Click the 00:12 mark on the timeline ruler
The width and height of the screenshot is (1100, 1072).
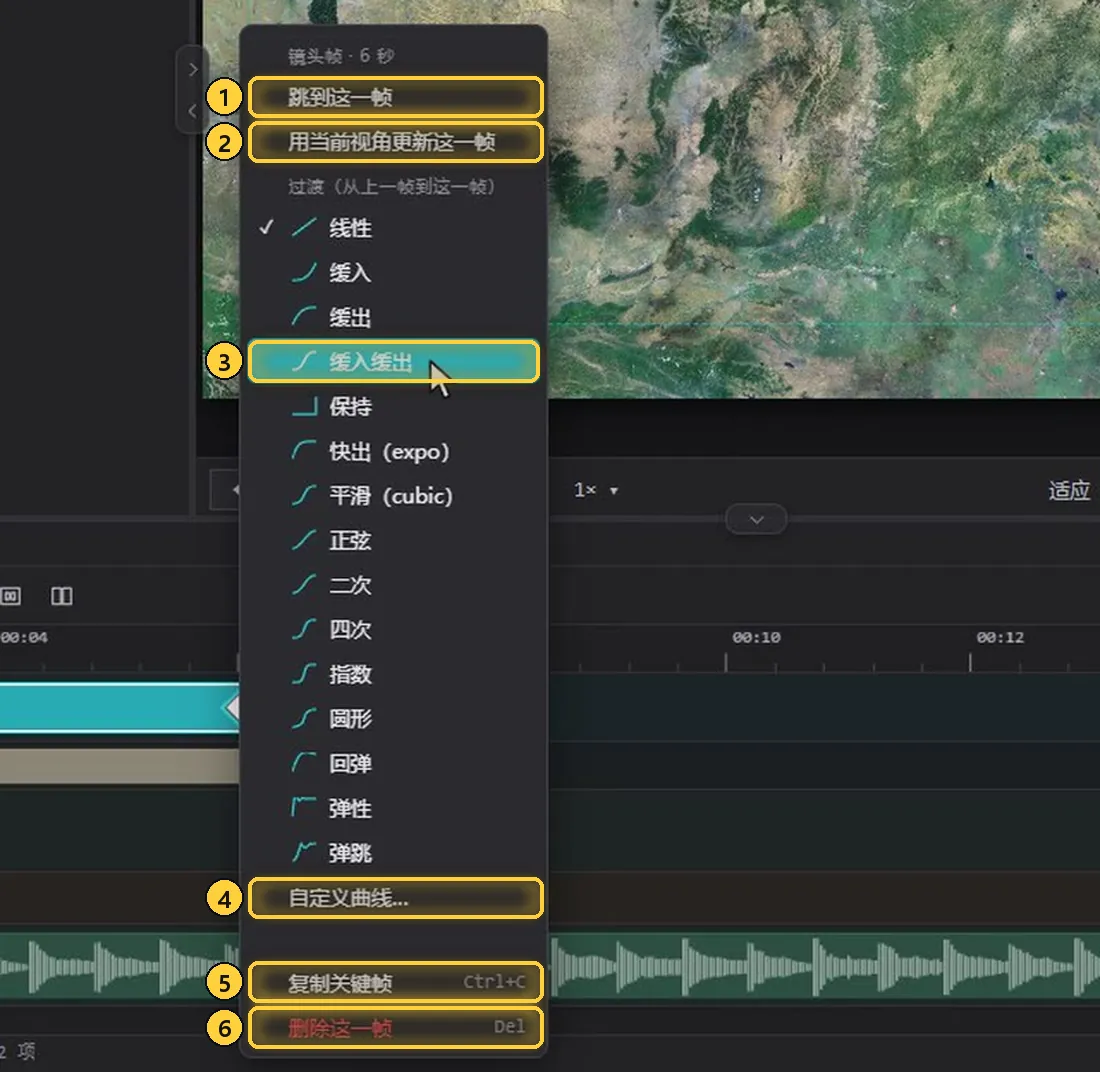pos(1000,638)
